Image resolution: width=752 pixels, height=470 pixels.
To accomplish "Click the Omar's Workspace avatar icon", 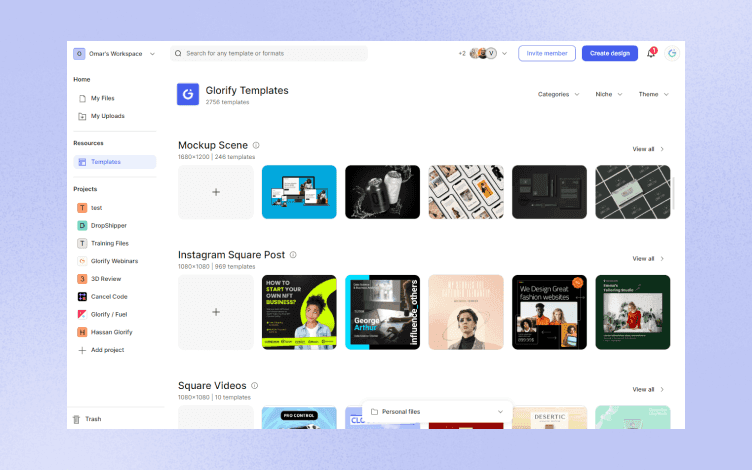I will [x=79, y=54].
